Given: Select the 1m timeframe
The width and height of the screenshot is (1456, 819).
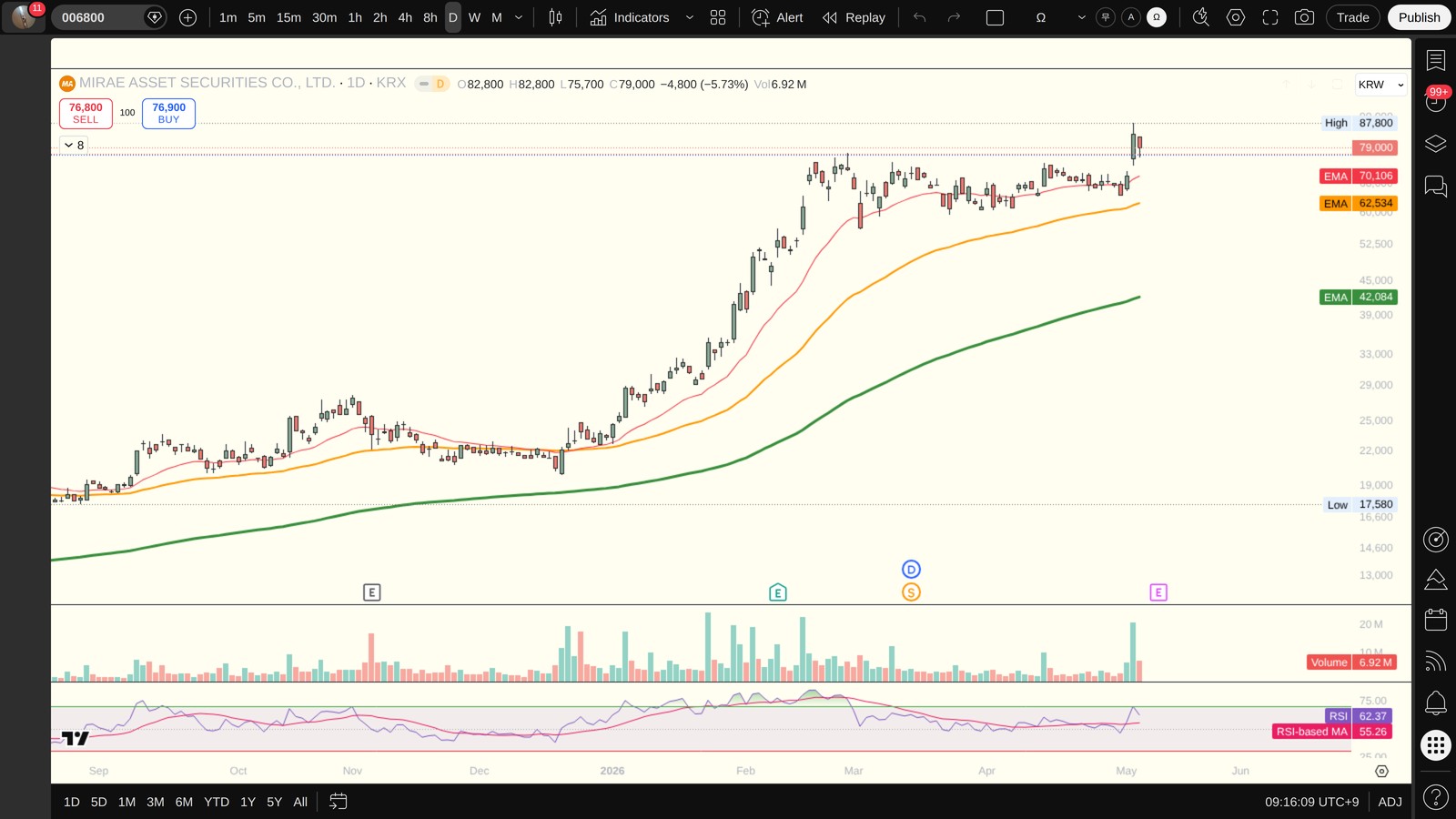Looking at the screenshot, I should [227, 17].
